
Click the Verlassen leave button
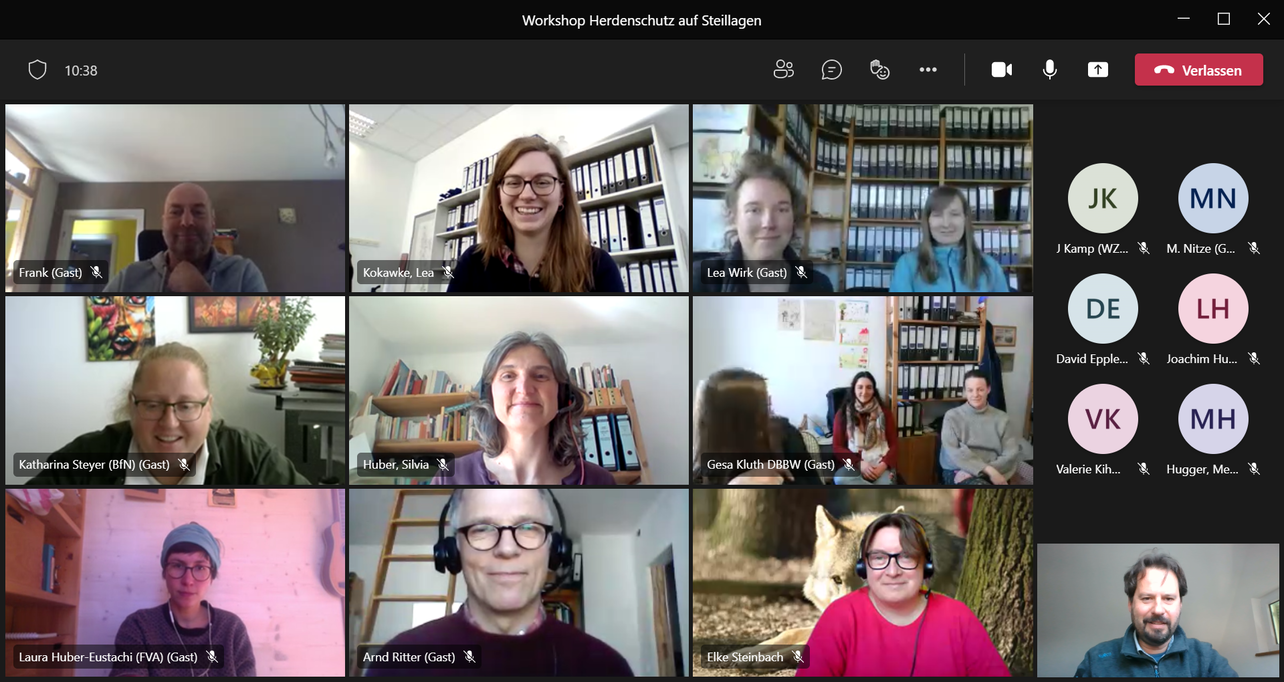[x=1198, y=70]
